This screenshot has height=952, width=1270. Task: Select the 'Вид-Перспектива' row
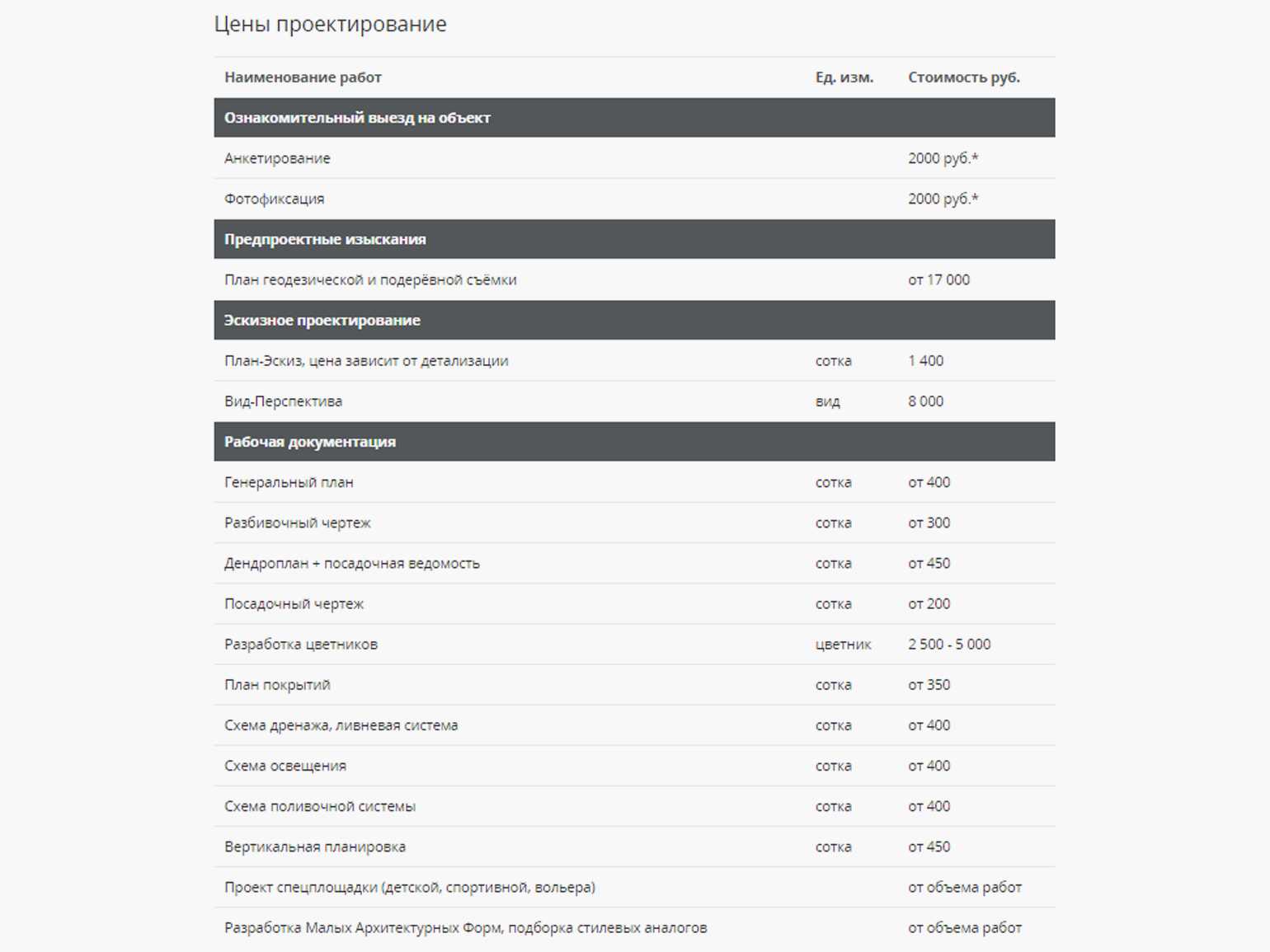283,401
